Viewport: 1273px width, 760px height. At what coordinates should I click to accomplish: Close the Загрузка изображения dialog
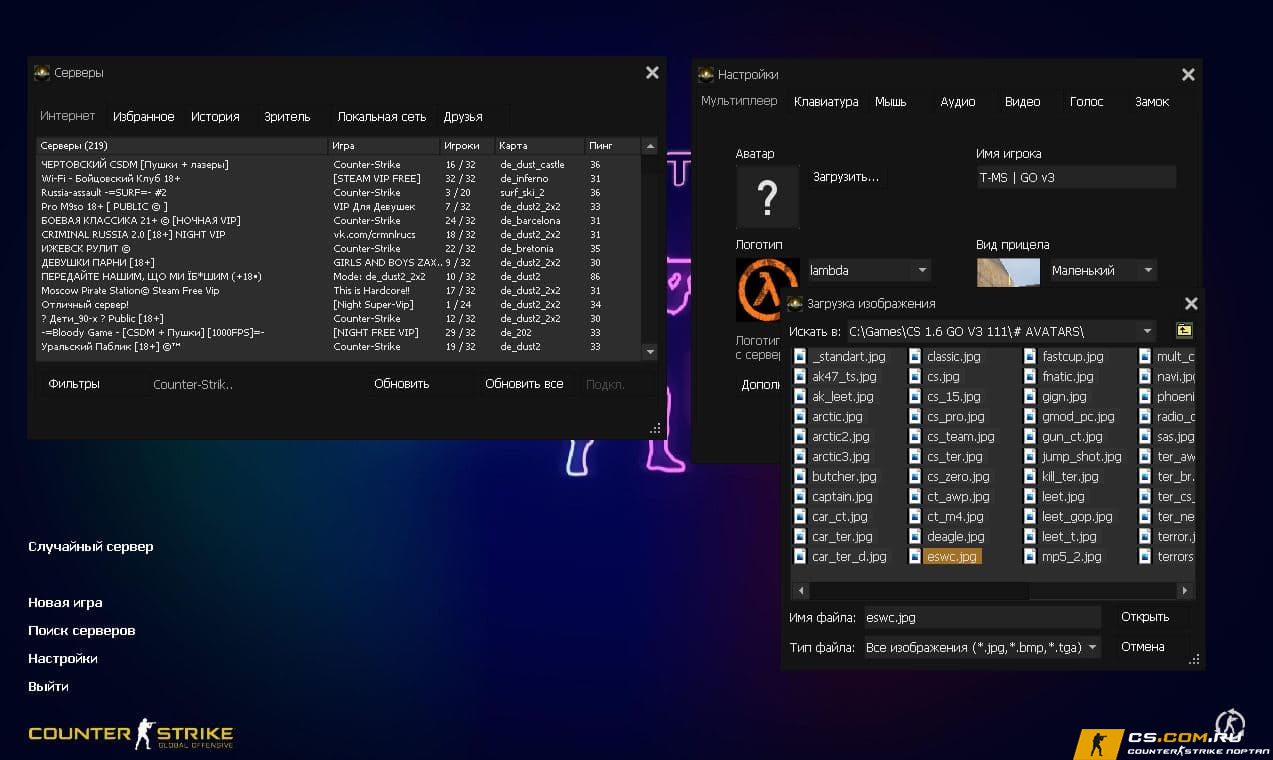pos(1191,303)
